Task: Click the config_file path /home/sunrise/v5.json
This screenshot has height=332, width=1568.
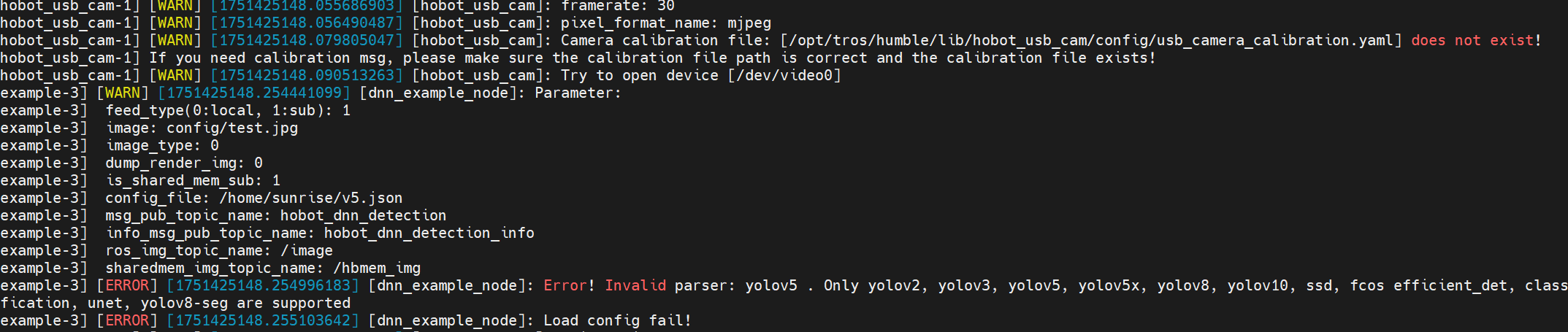Action: tap(310, 198)
